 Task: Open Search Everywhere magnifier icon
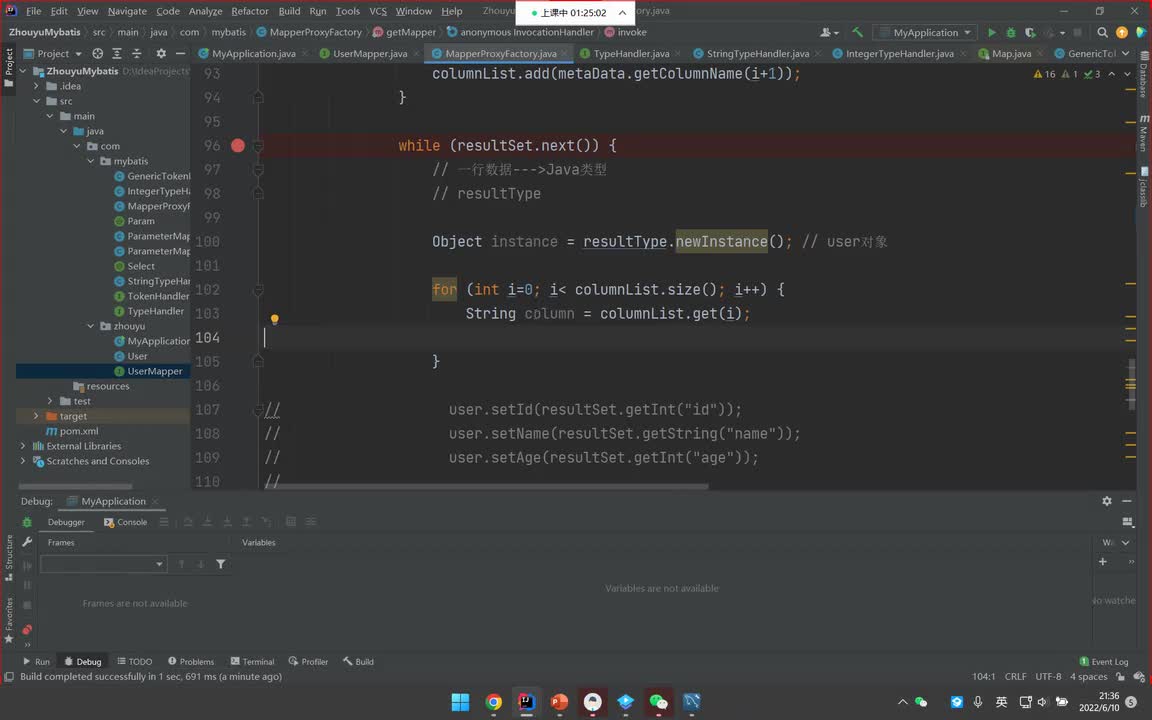tap(1102, 32)
